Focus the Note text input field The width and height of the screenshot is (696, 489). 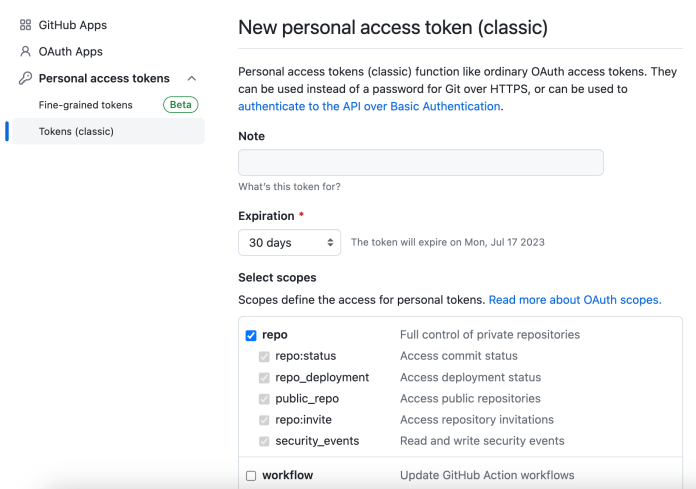click(420, 163)
